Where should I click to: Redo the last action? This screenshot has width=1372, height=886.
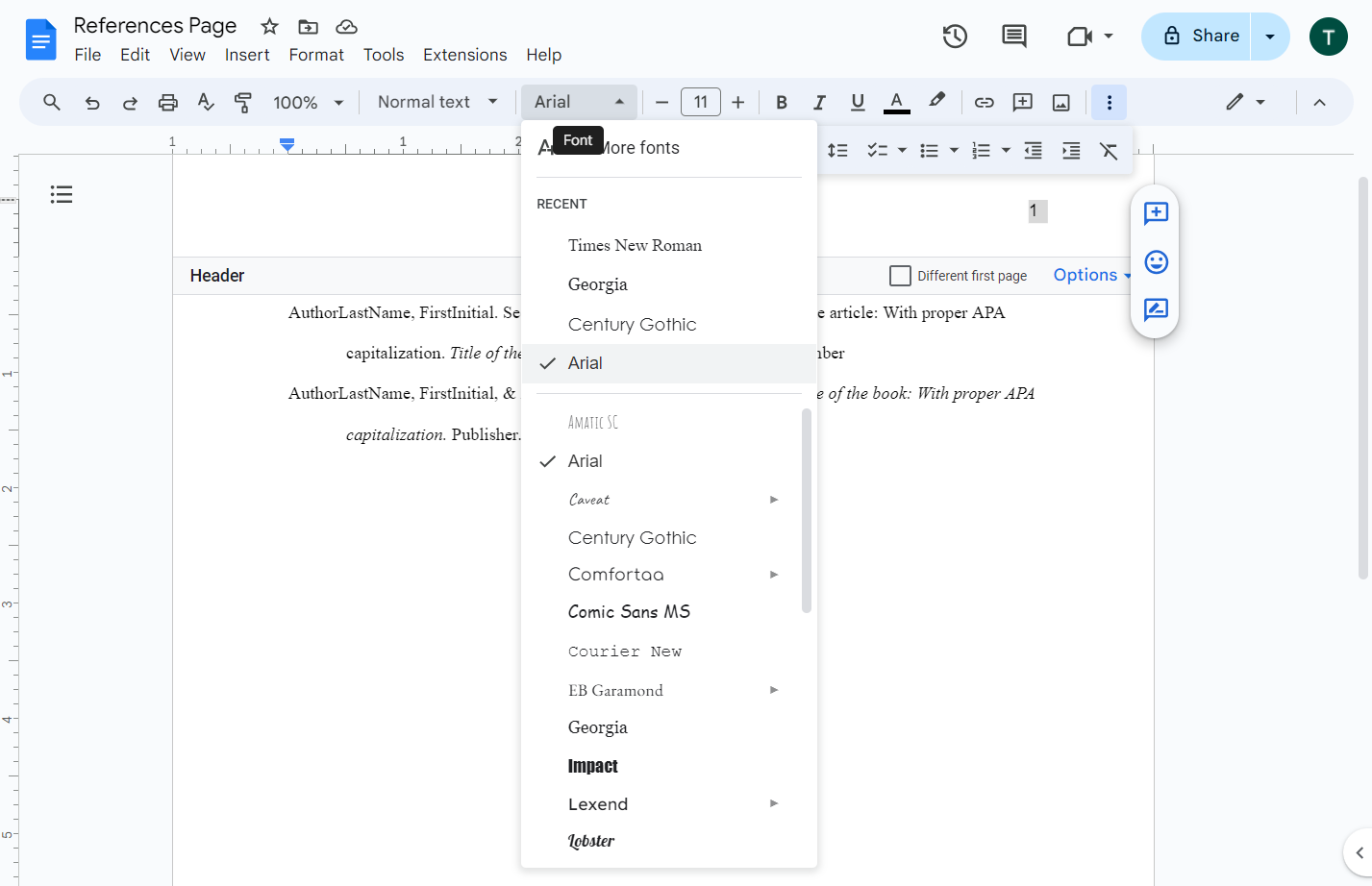click(130, 102)
